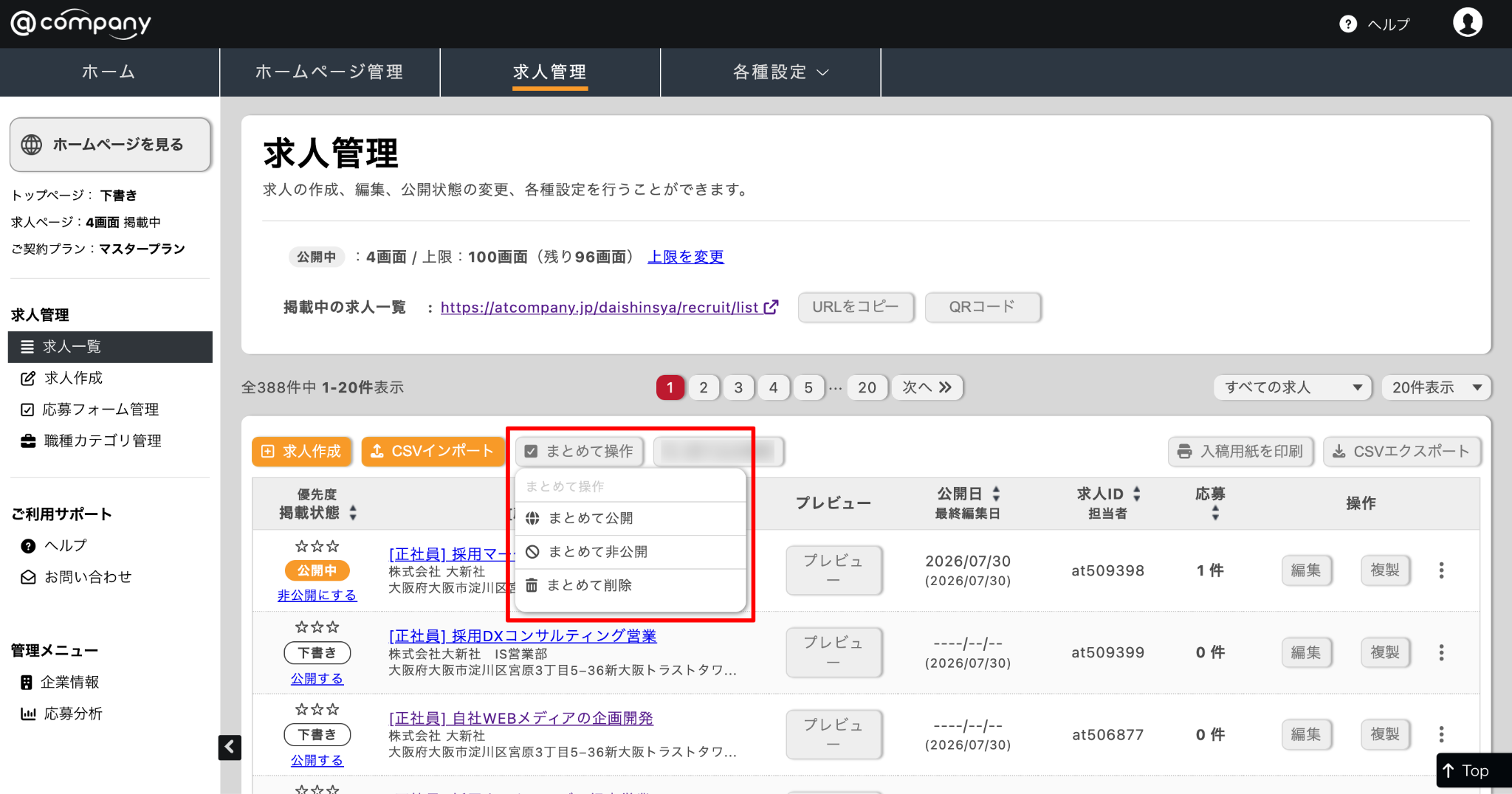Click 次へ to go to next page
Image resolution: width=1512 pixels, height=794 pixels.
click(927, 387)
